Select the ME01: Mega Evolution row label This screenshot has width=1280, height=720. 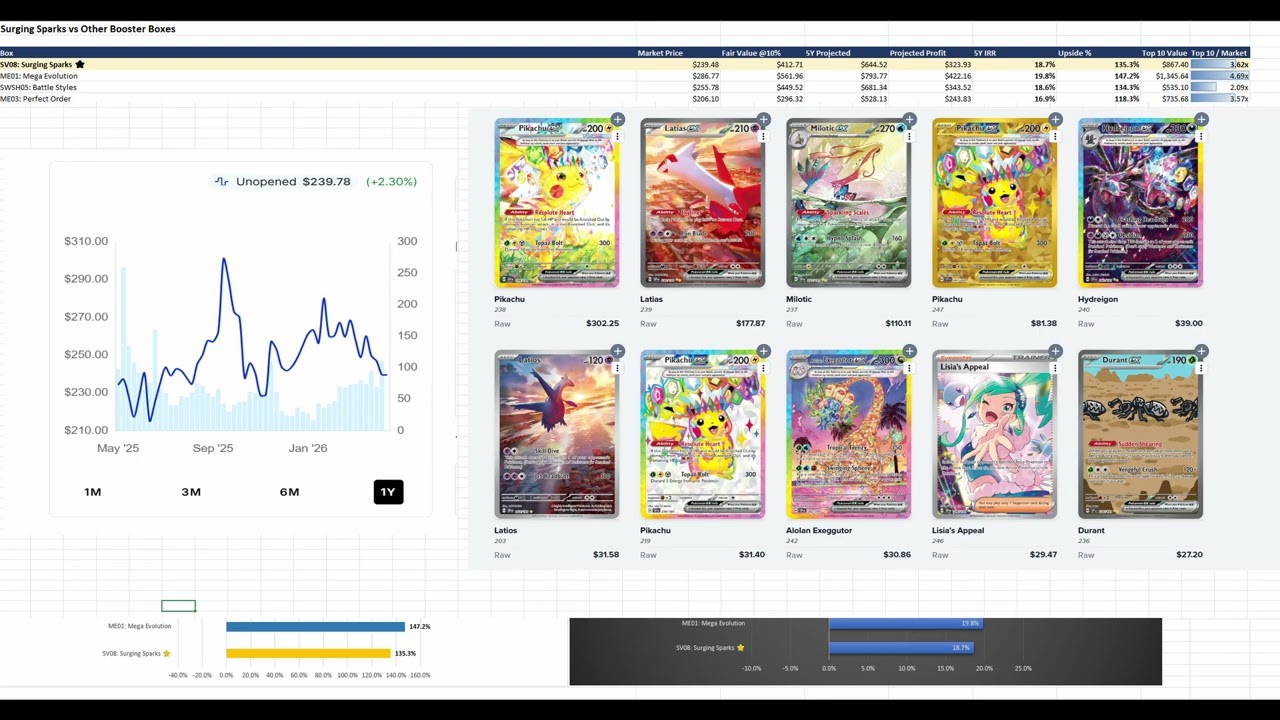(x=39, y=76)
